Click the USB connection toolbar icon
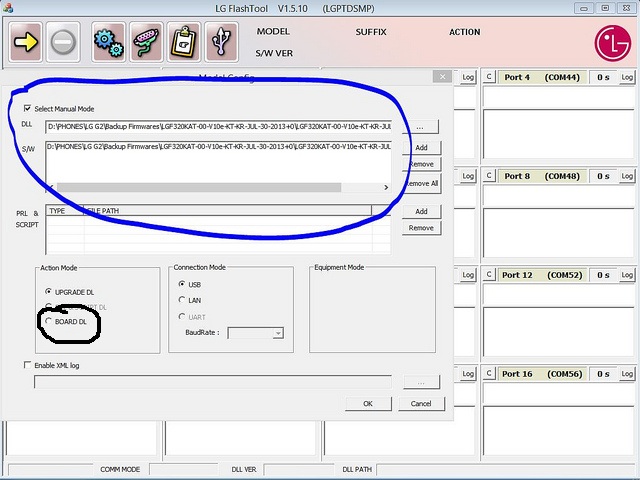 tap(221, 42)
